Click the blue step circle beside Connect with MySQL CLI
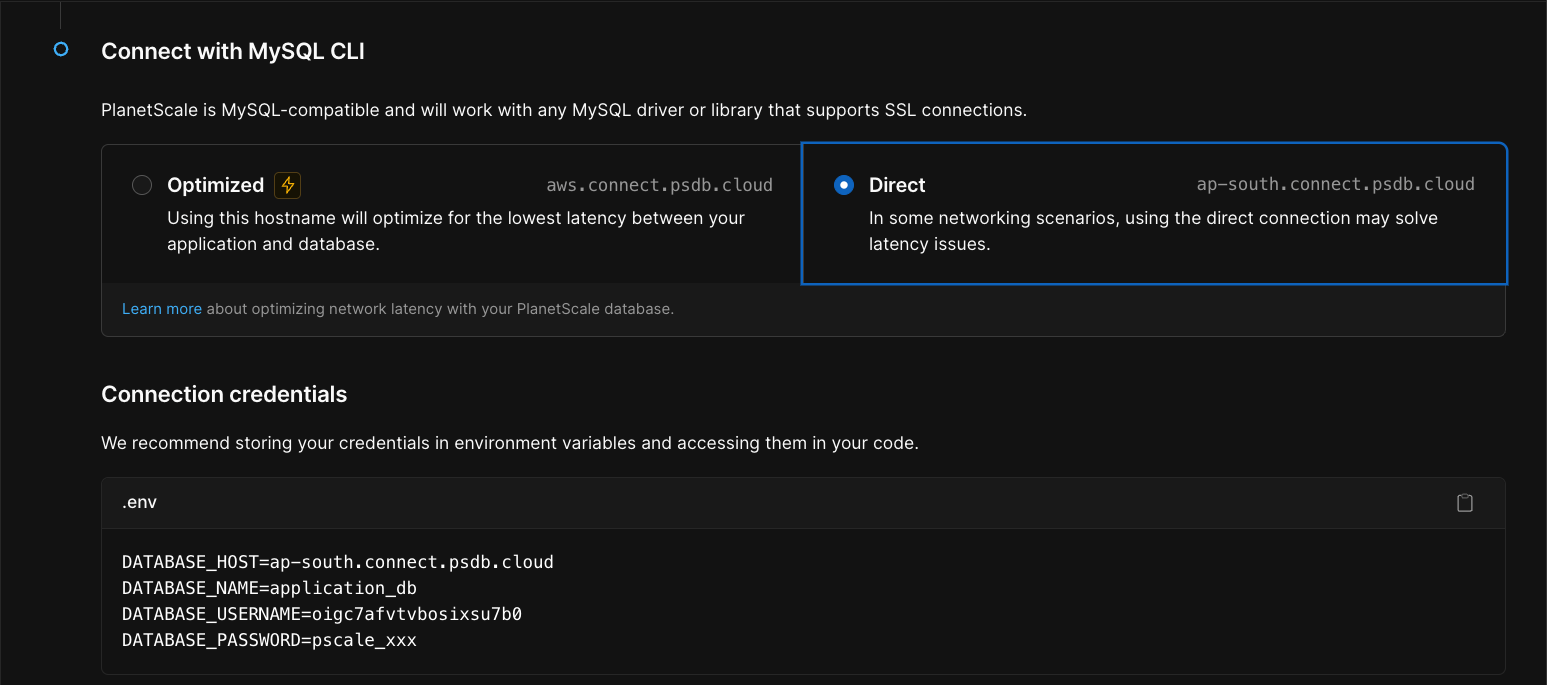 [x=61, y=49]
